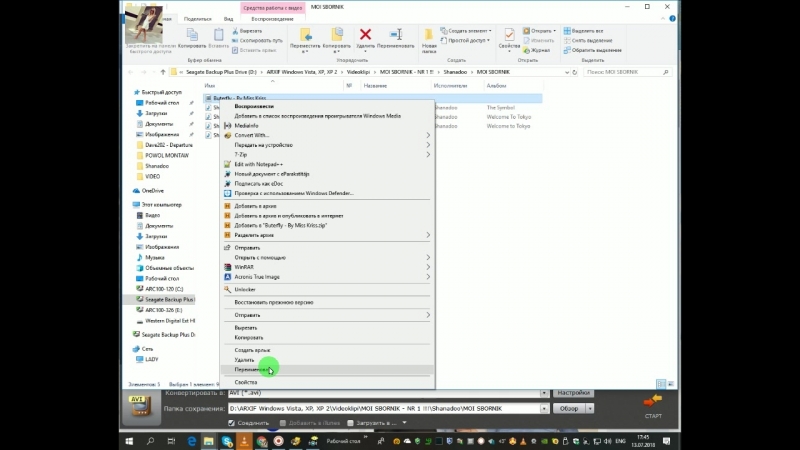
Task: Select MediaInfo in the context menu
Action: coord(247,125)
